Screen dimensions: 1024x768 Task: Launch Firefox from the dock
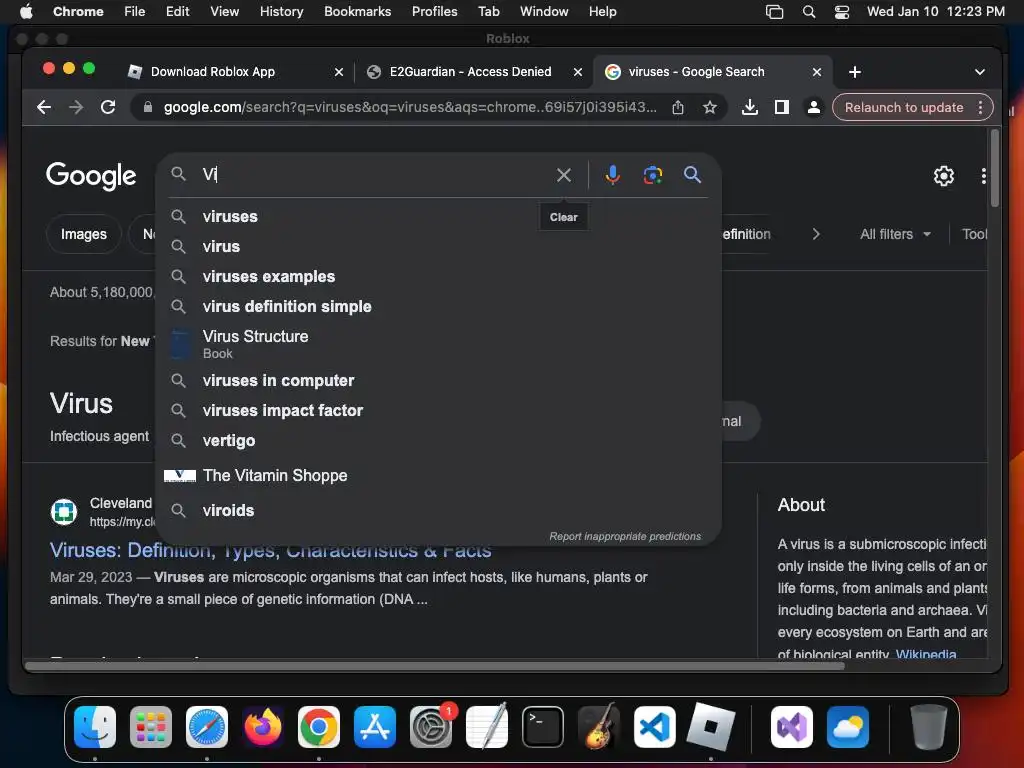(x=263, y=726)
